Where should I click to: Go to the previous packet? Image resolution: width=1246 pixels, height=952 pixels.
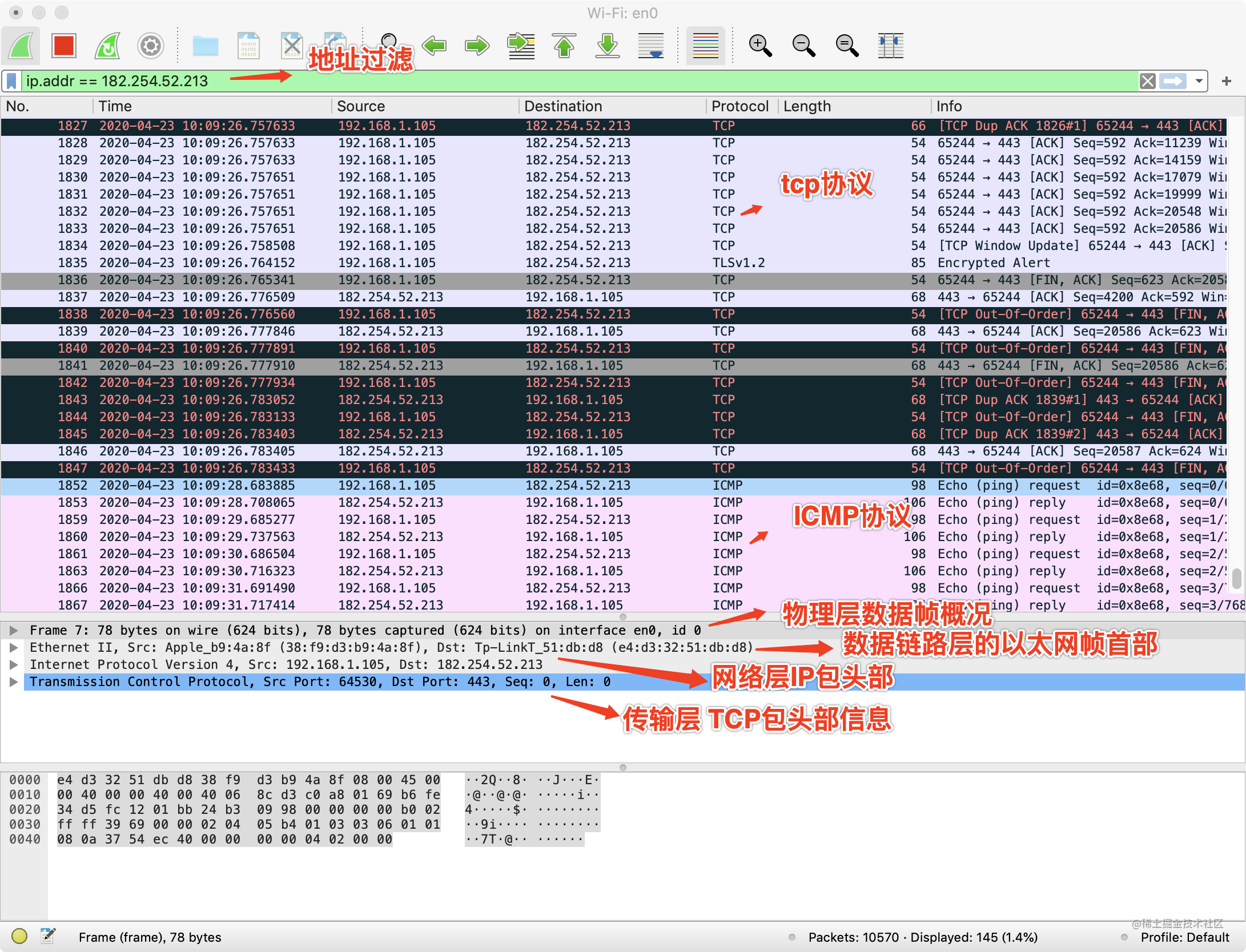click(435, 46)
